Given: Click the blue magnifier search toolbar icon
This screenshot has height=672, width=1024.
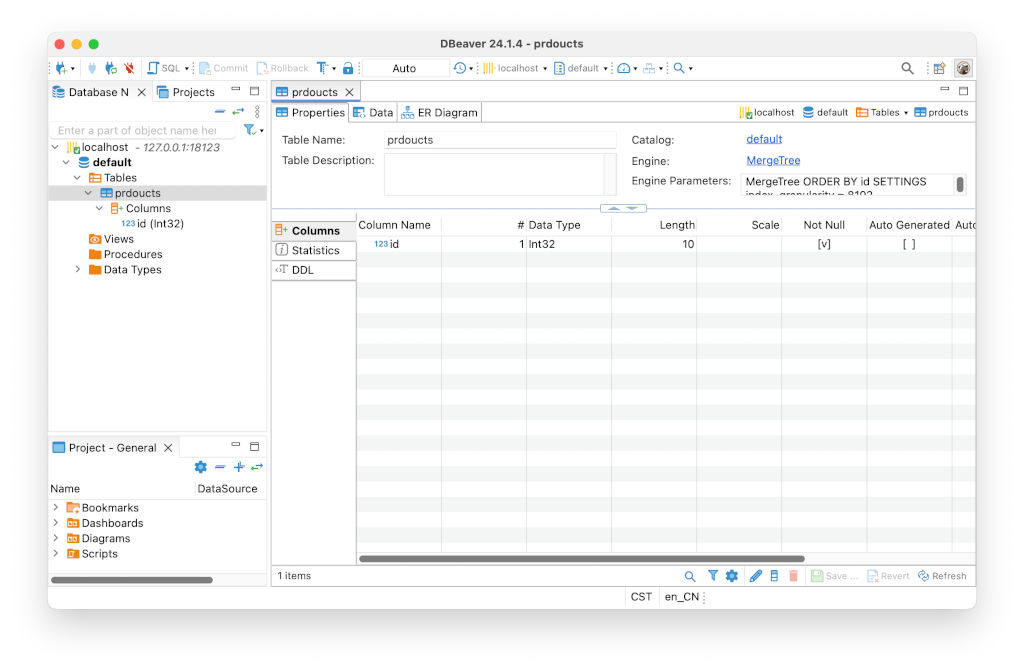Looking at the screenshot, I should click(679, 68).
